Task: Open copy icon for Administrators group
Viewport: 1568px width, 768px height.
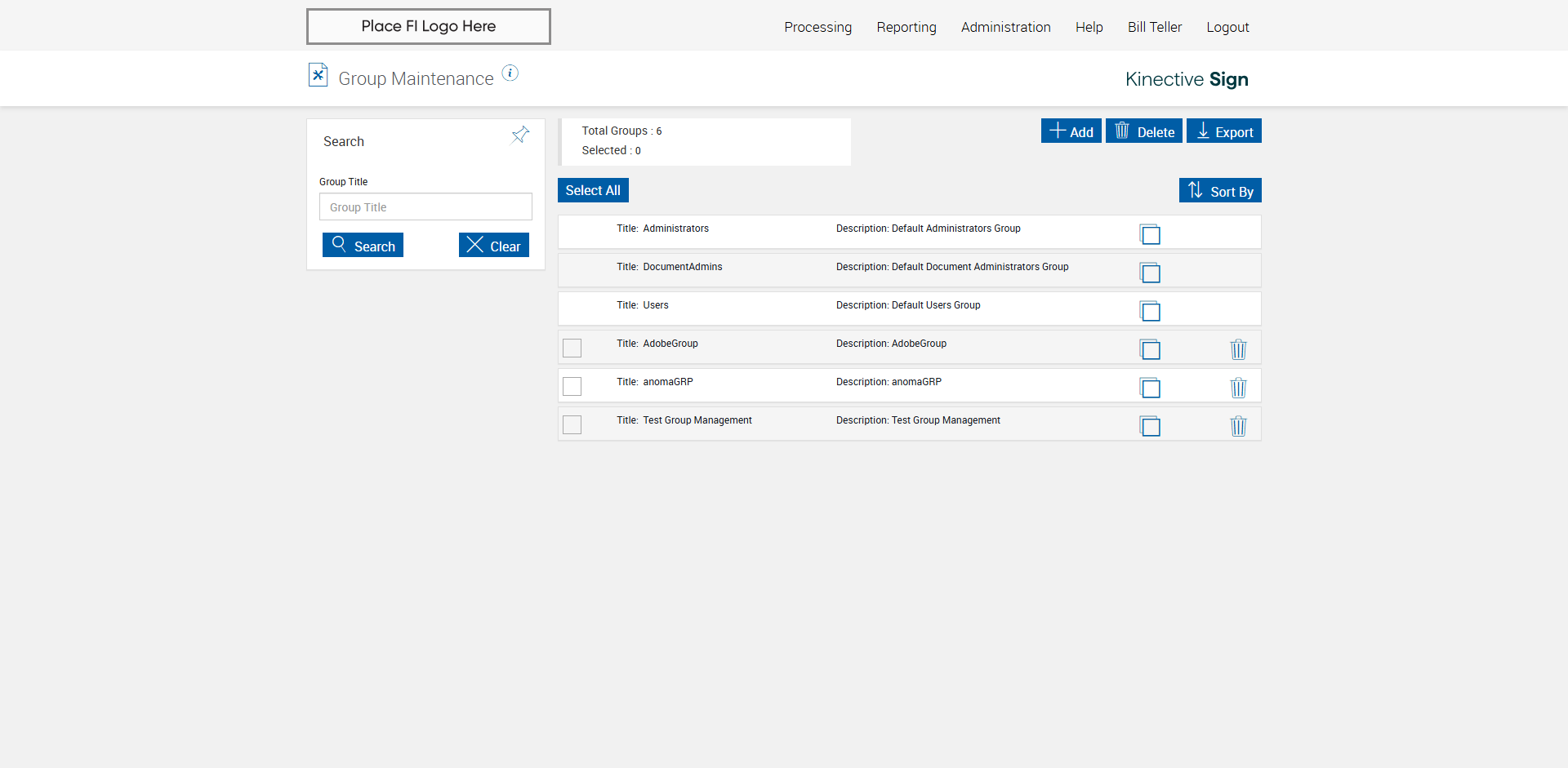Action: (x=1150, y=234)
